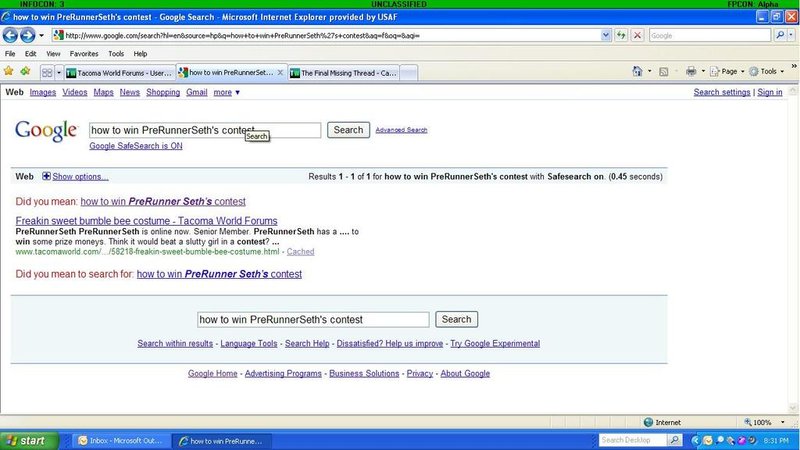Viewport: 800px width, 450px height.
Task: Switch to Tacoma World Forums tab
Action: point(120,73)
